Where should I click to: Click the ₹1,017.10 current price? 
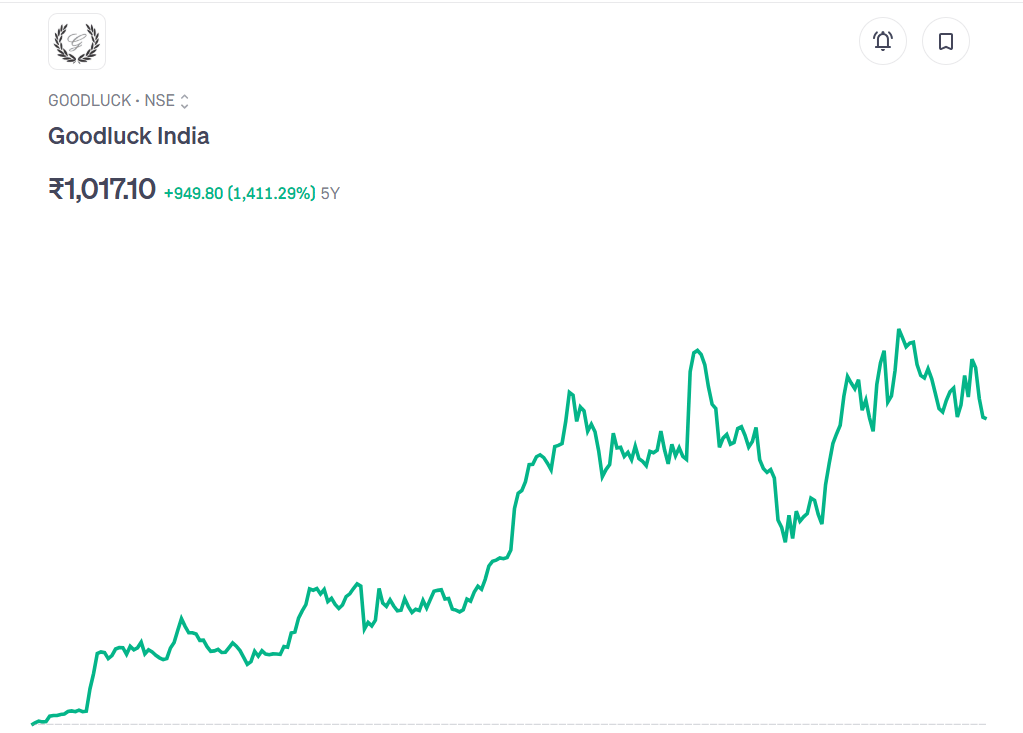click(x=102, y=188)
